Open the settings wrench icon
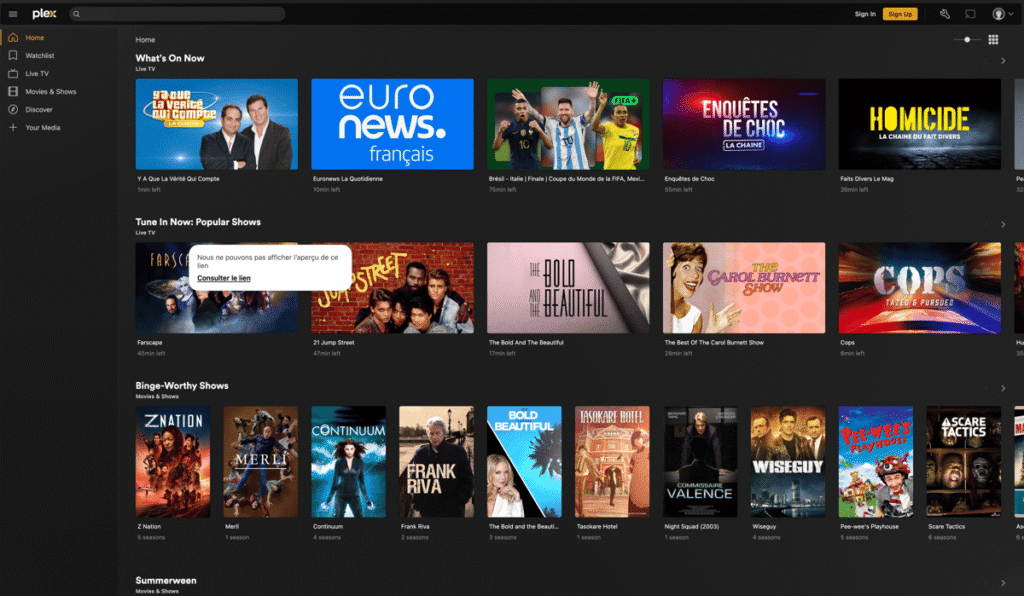 (x=944, y=14)
